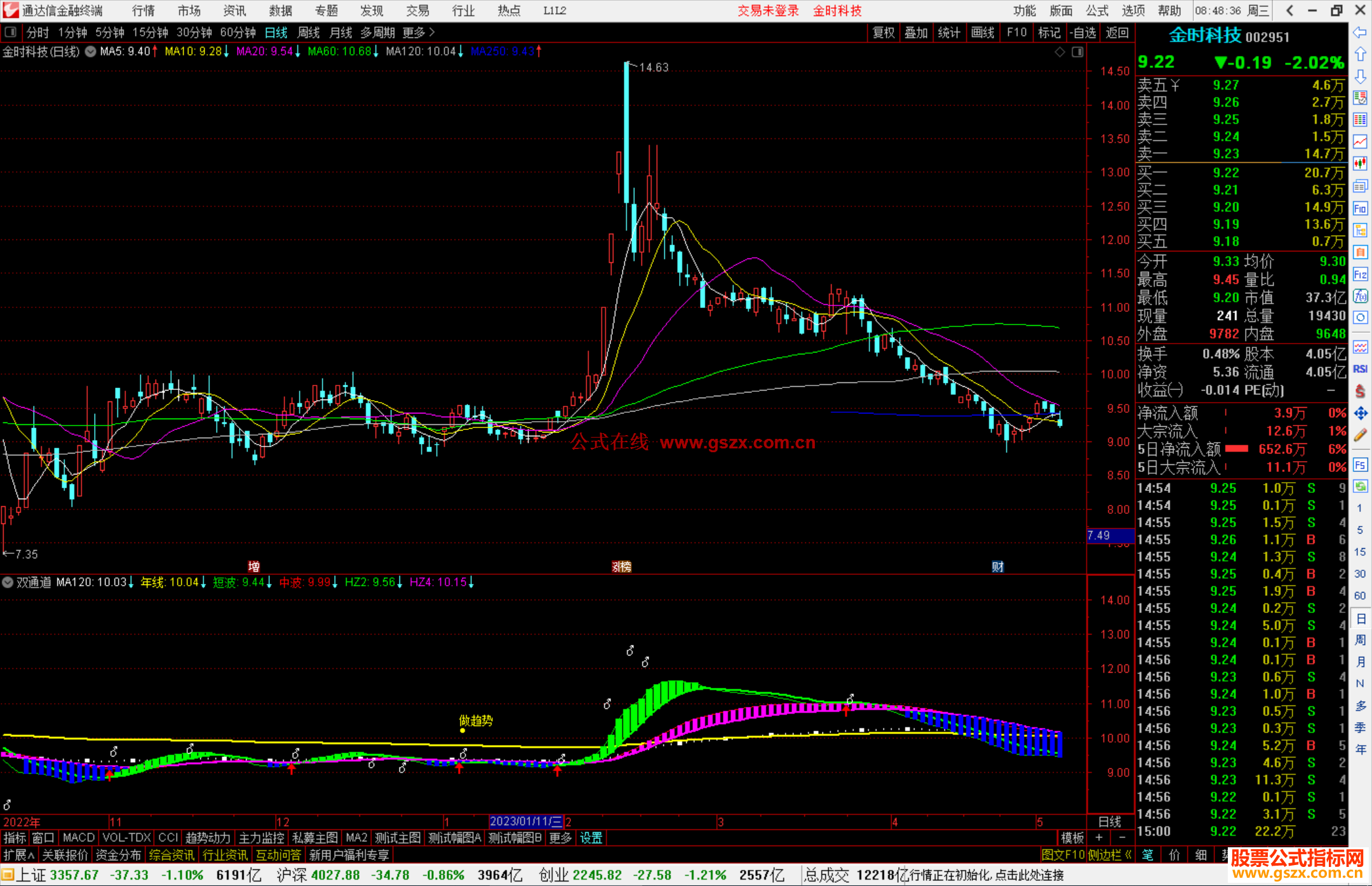Click the 复权 button
This screenshot has height=886, width=1372.
pyautogui.click(x=884, y=32)
